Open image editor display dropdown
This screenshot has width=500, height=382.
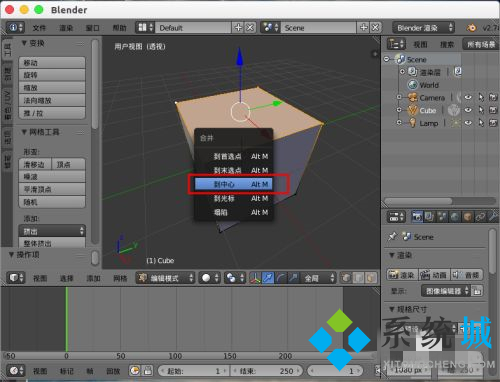445,291
